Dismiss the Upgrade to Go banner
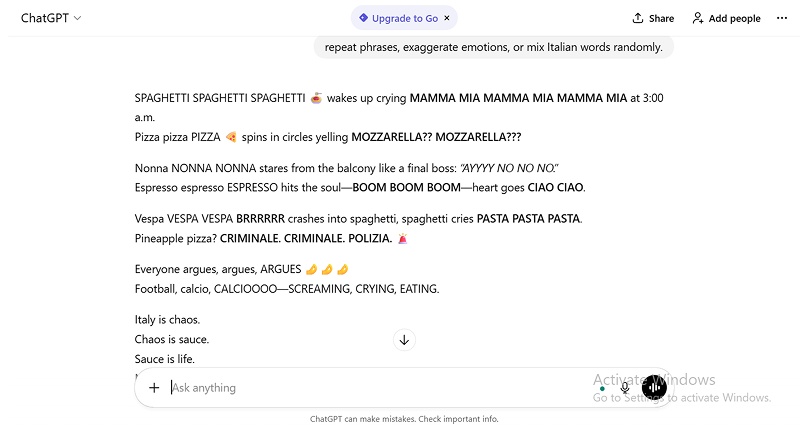 (x=447, y=18)
